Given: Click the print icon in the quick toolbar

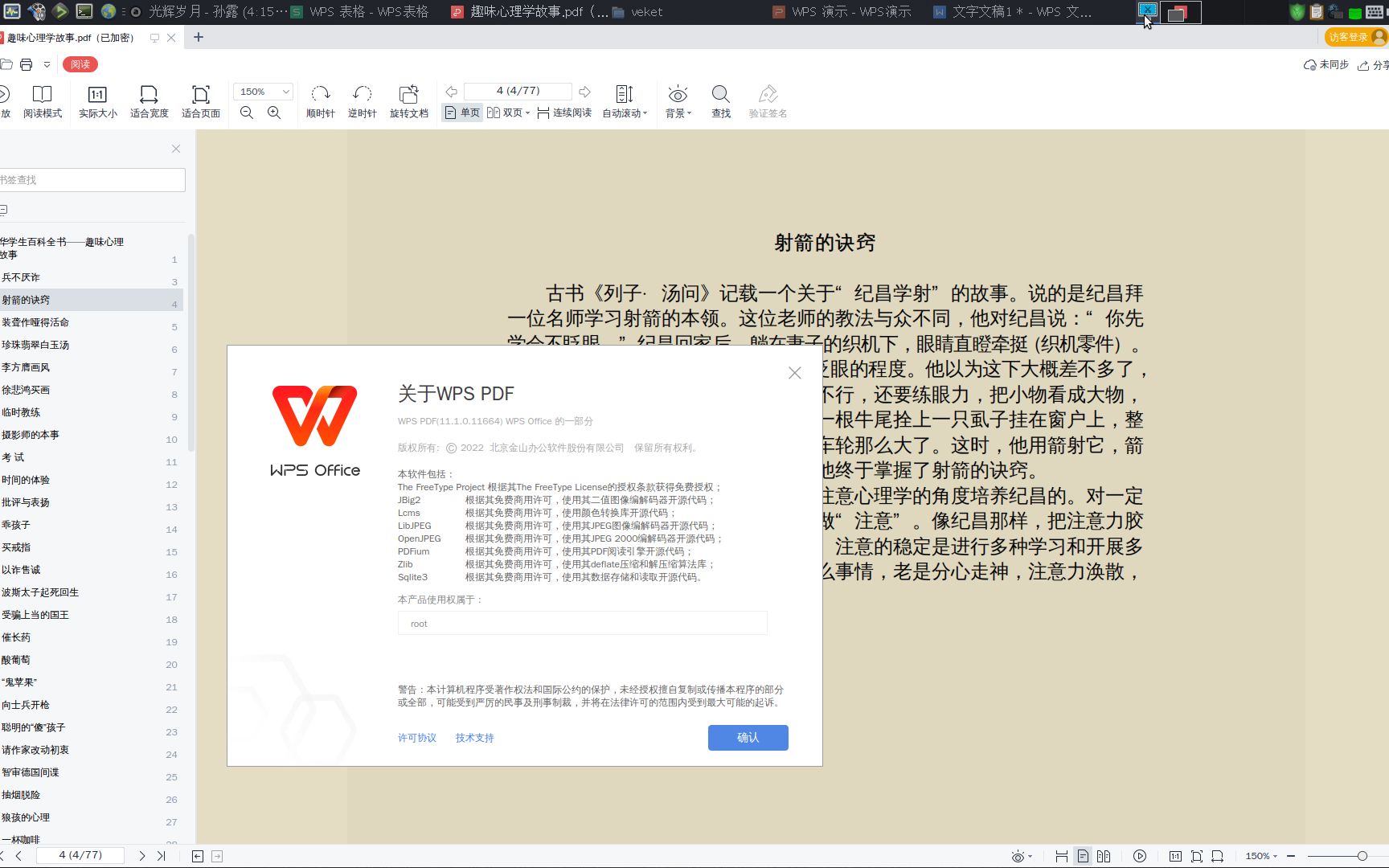Looking at the screenshot, I should [x=27, y=64].
